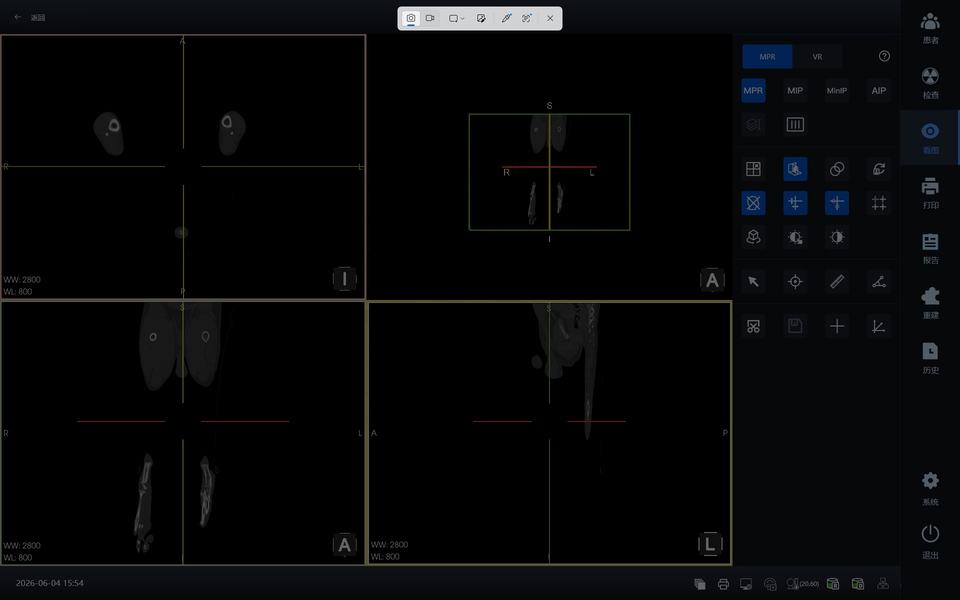Open the 报告 report section
This screenshot has width=960, height=600.
click(930, 248)
